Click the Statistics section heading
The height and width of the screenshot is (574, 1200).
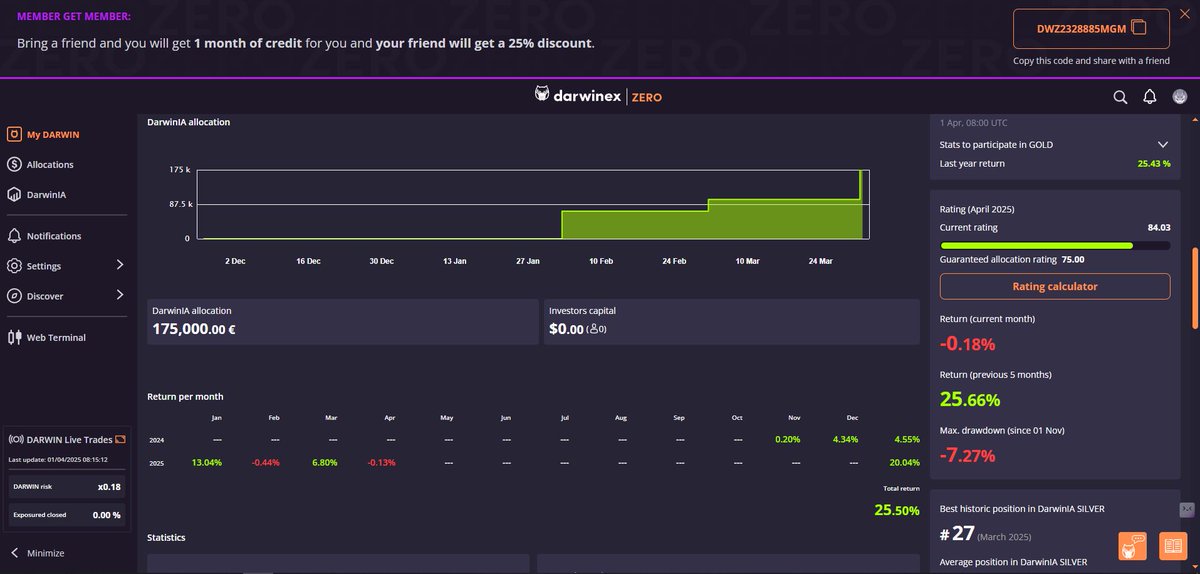(167, 538)
